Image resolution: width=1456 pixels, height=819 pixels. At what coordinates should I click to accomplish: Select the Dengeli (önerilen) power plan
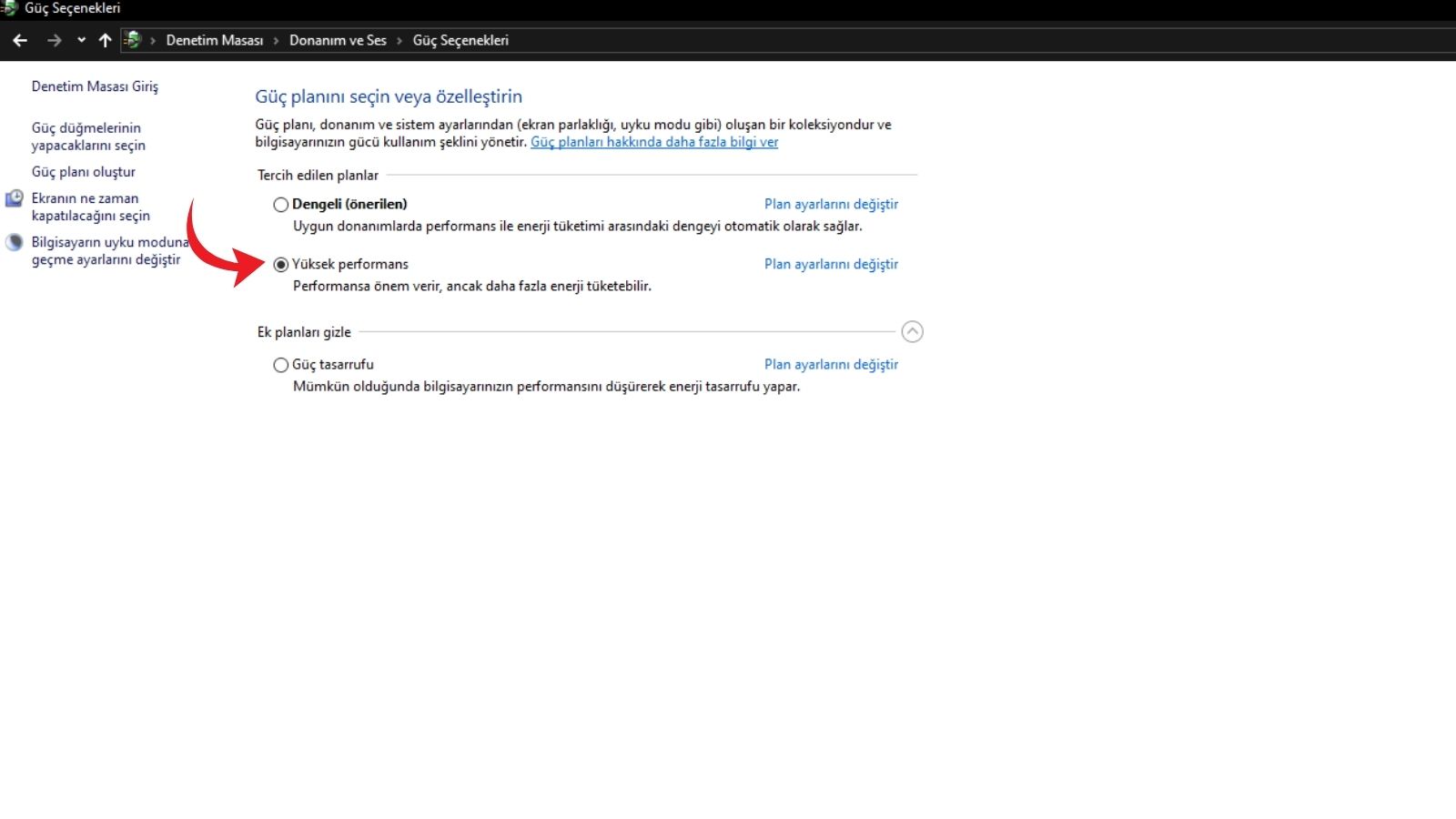pos(281,205)
